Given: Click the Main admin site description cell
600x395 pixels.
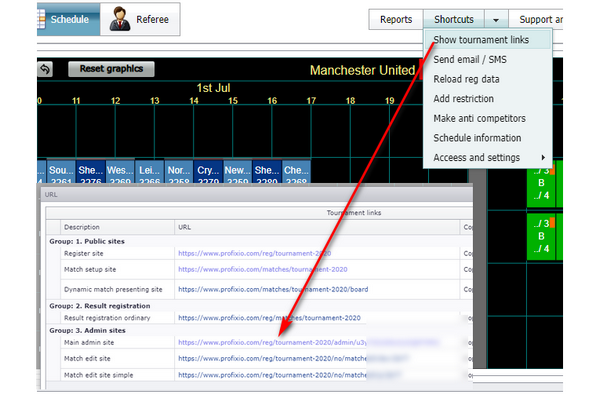Looking at the screenshot, I should tap(117, 343).
